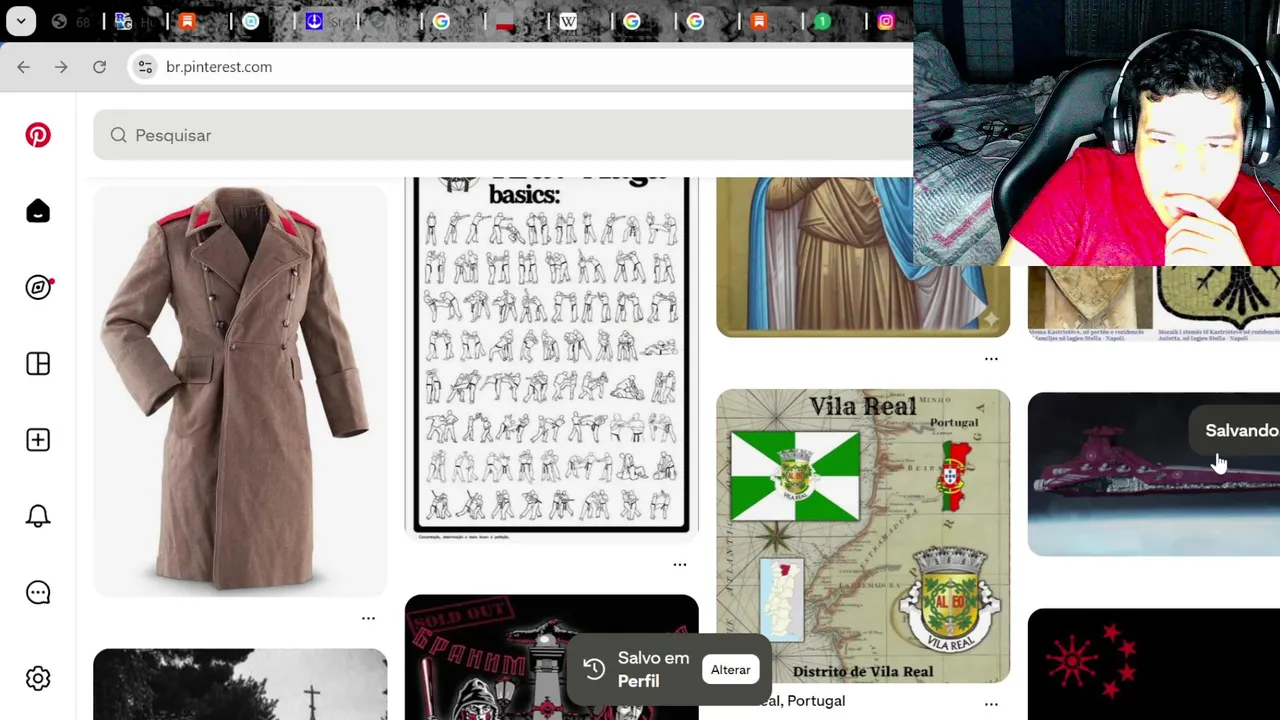Open messages chat bubble icon
The image size is (1280, 720).
pos(38,593)
